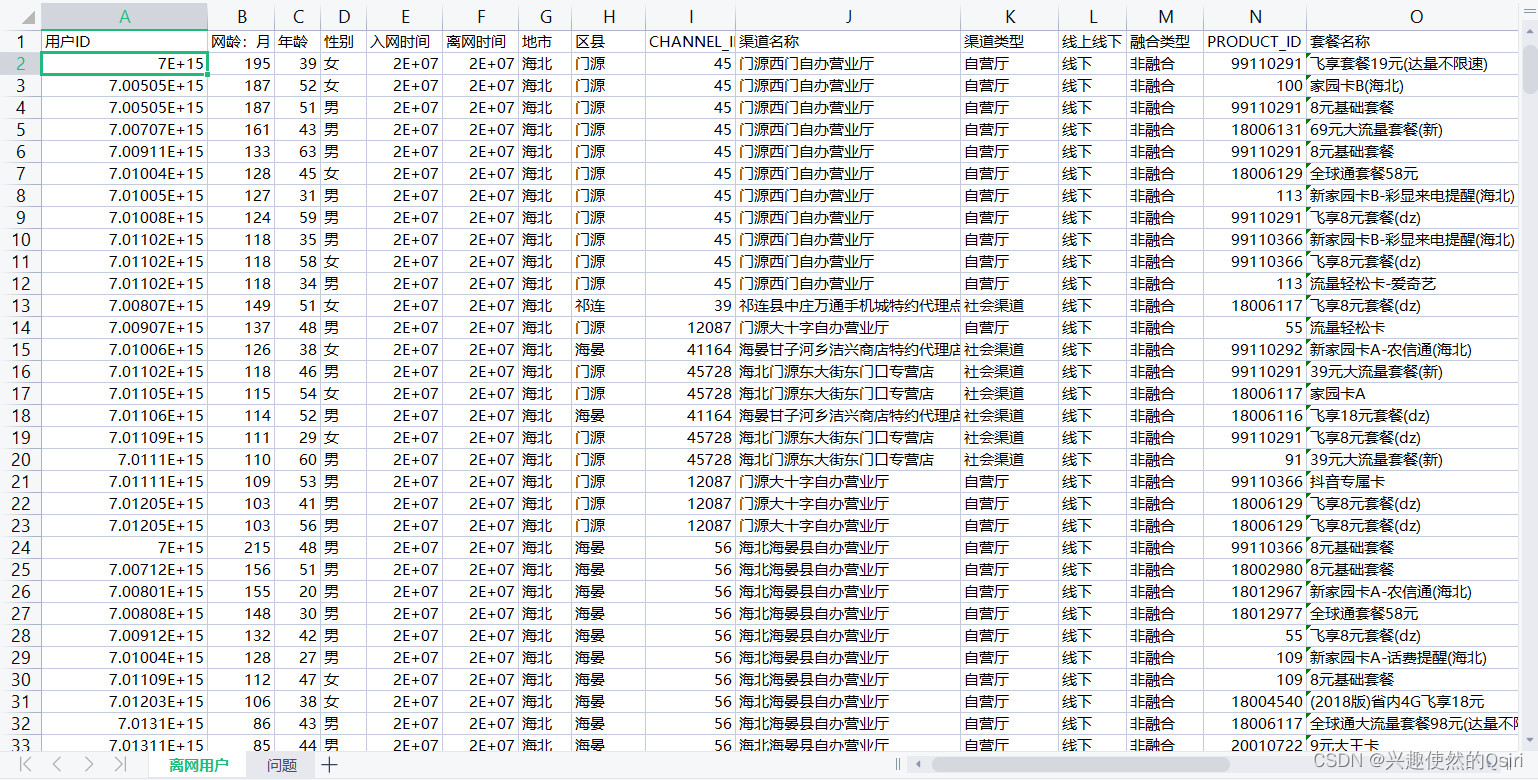This screenshot has height=780, width=1538.
Task: Select column N header
Action: coord(1255,17)
